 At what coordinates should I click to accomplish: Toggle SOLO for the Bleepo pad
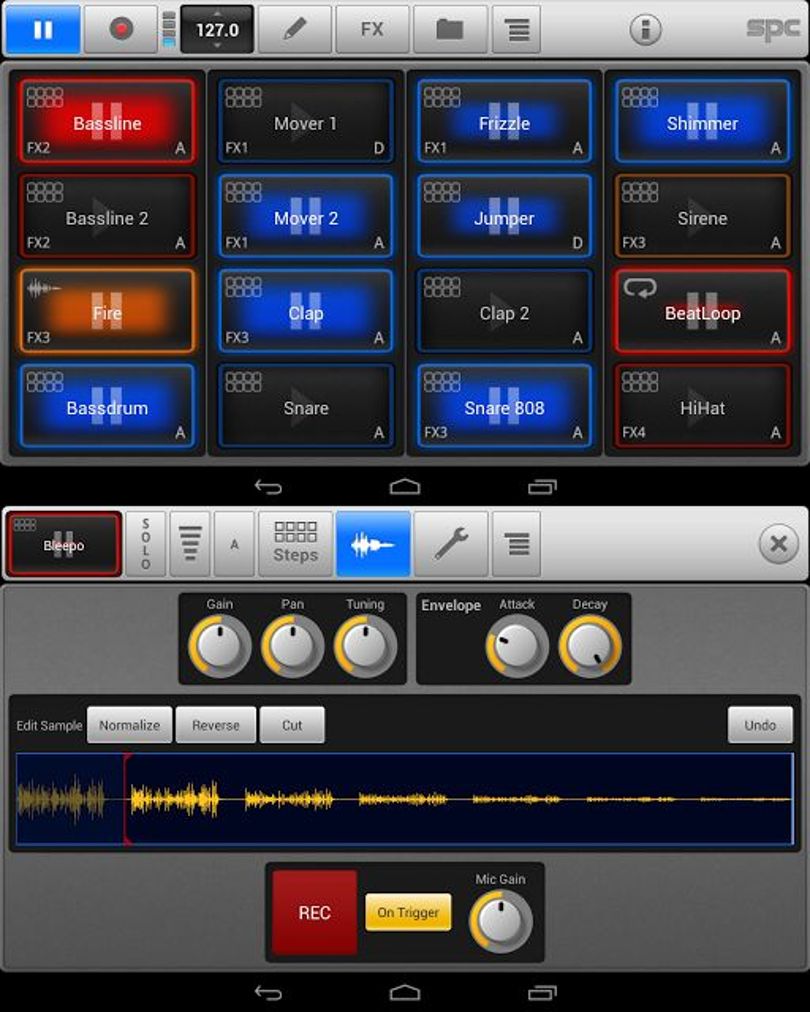tap(145, 544)
